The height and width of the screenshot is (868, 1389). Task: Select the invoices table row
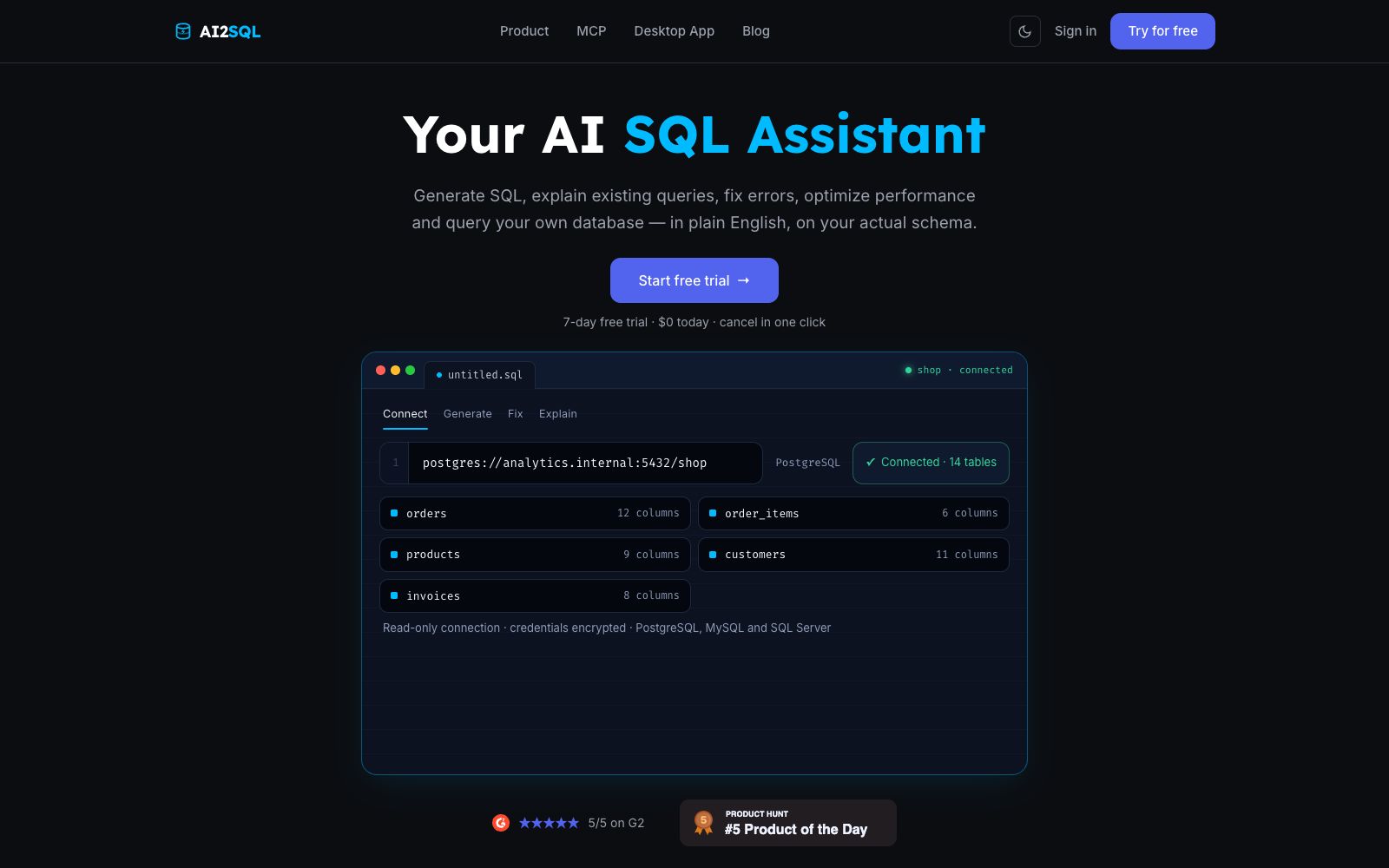tap(535, 596)
